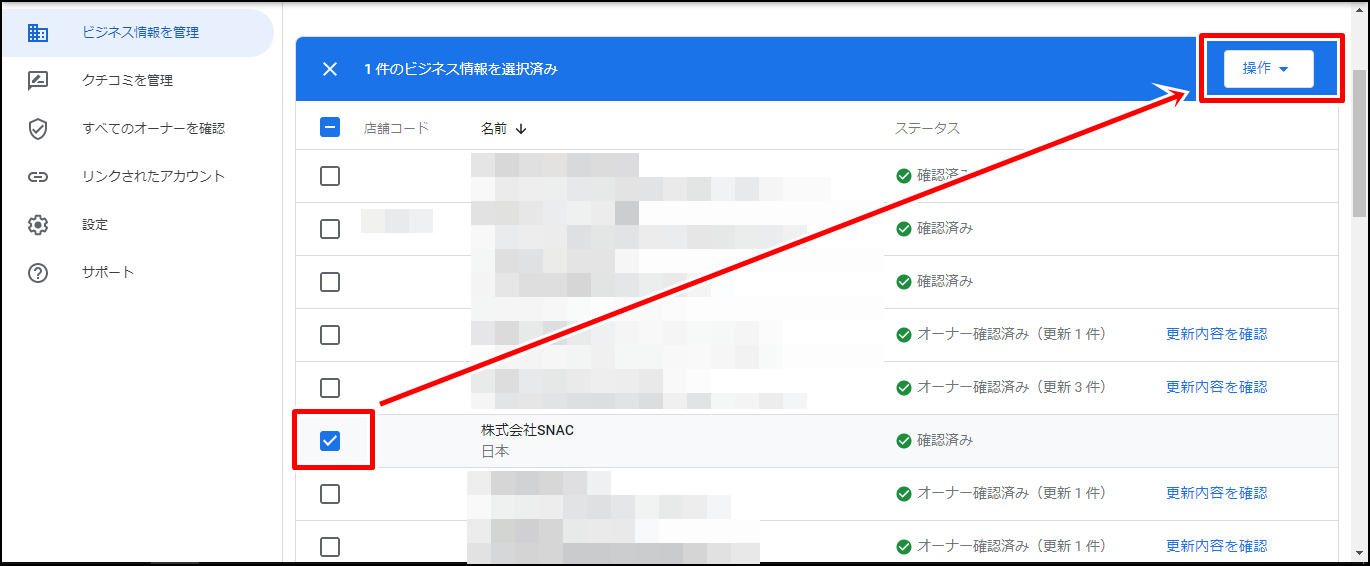
Task: Tick the third business row's checkbox
Action: point(330,282)
